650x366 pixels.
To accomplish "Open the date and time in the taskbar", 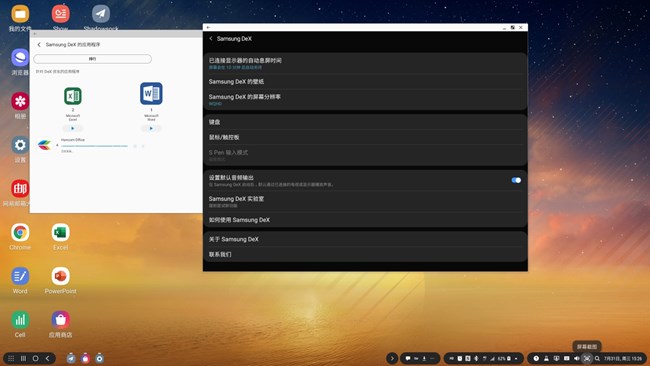I will (x=623, y=359).
